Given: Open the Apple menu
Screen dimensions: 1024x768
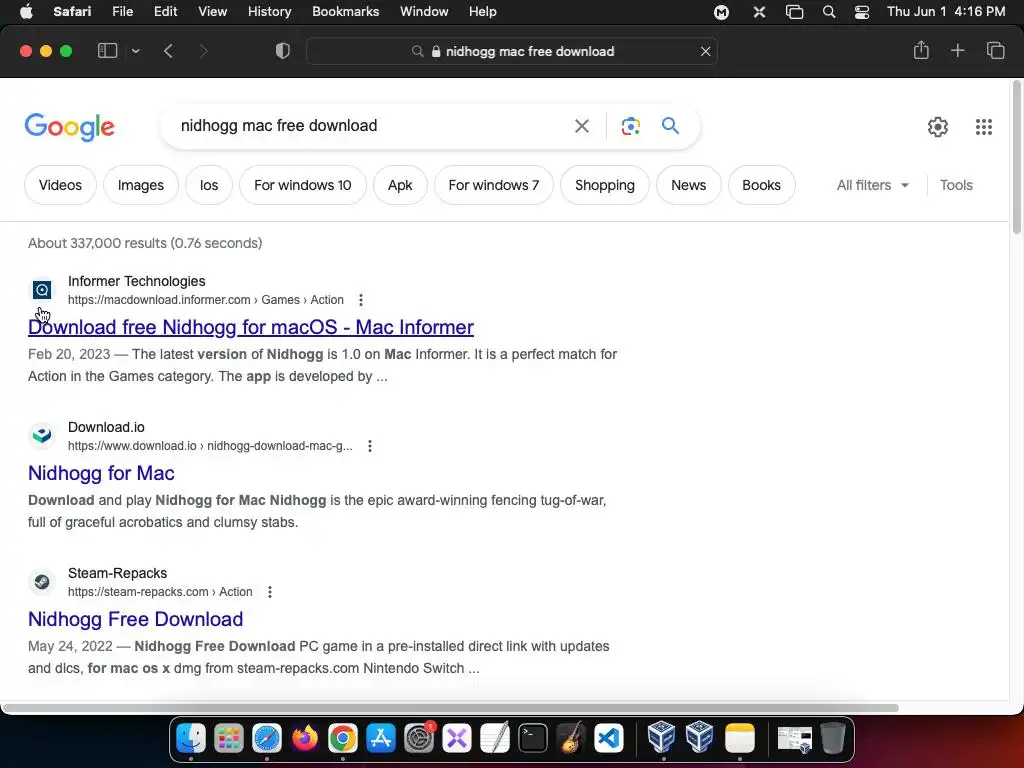Looking at the screenshot, I should [26, 12].
